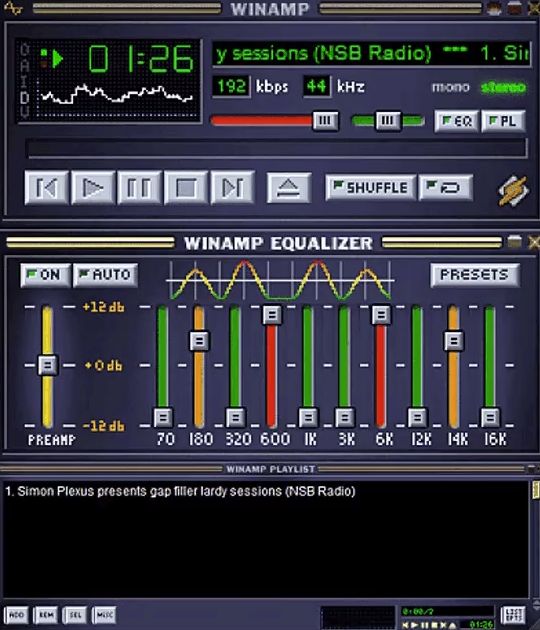Image resolution: width=540 pixels, height=630 pixels.
Task: Select the Simon Plexus playlist entry
Action: (180, 491)
